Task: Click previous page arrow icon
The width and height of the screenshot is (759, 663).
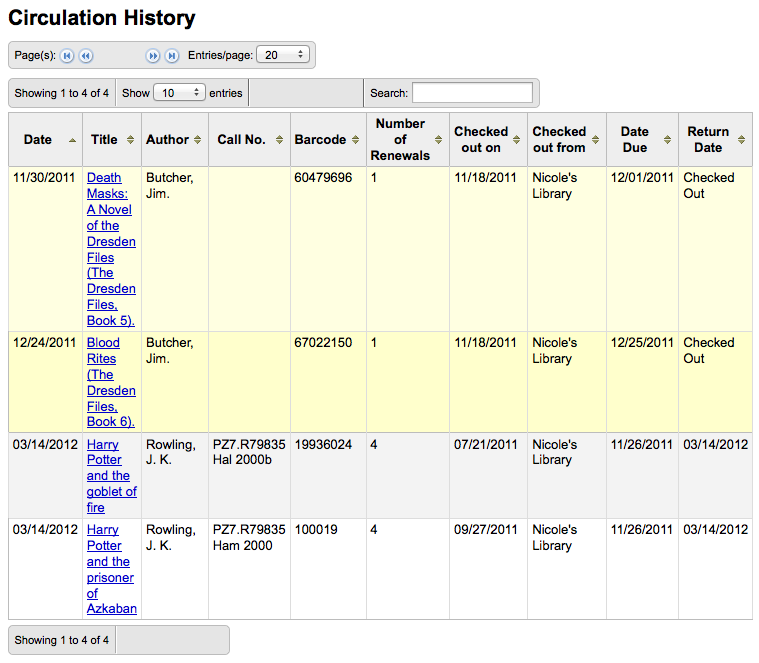Action: click(x=86, y=56)
